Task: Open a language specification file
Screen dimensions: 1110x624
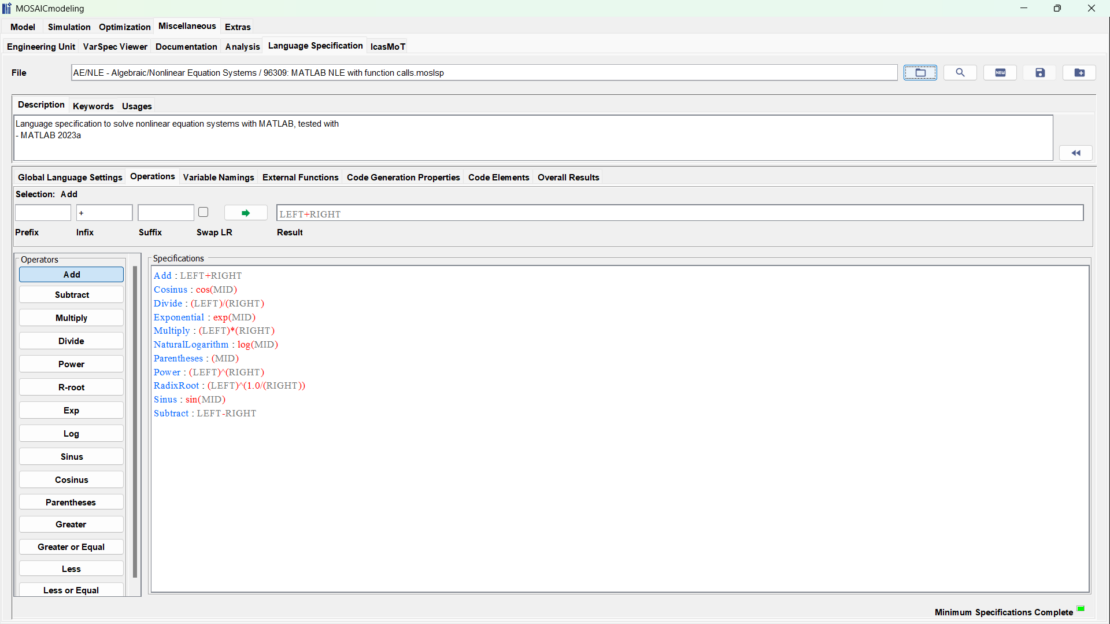Action: pyautogui.click(x=920, y=72)
